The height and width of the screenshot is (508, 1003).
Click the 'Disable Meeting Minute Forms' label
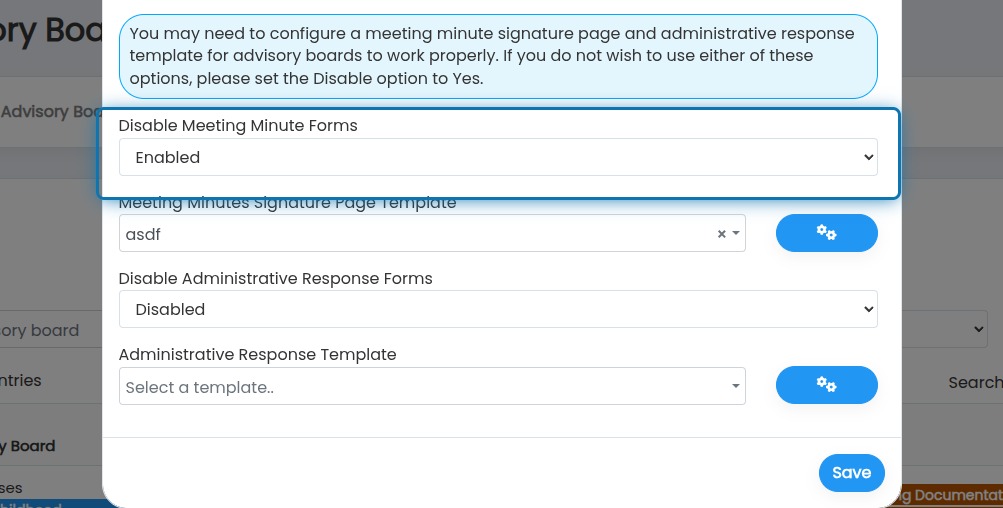238,125
